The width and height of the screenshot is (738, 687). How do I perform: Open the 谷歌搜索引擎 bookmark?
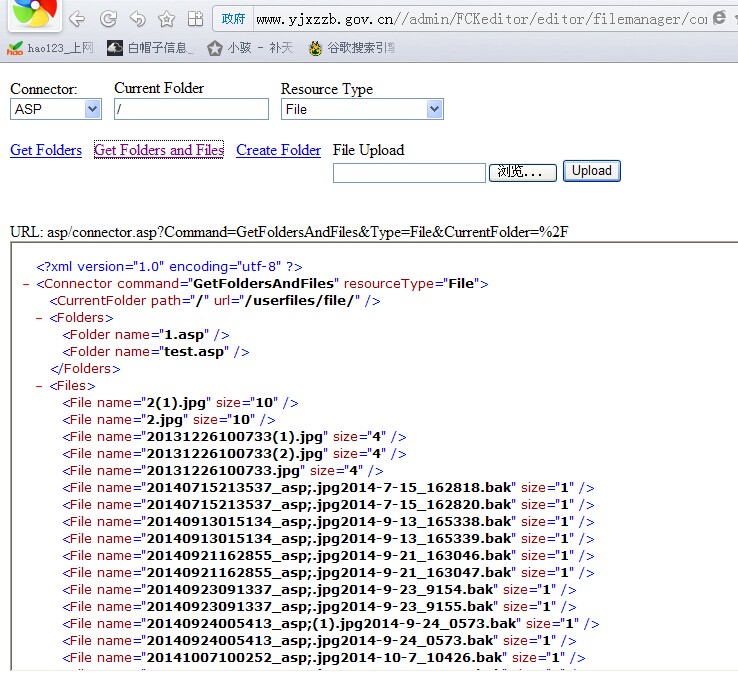352,48
